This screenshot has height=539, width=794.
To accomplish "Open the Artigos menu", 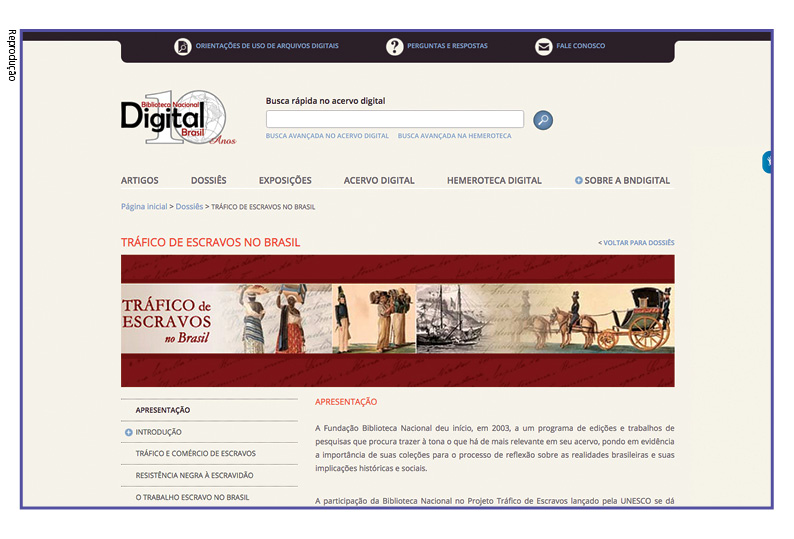I will point(140,181).
